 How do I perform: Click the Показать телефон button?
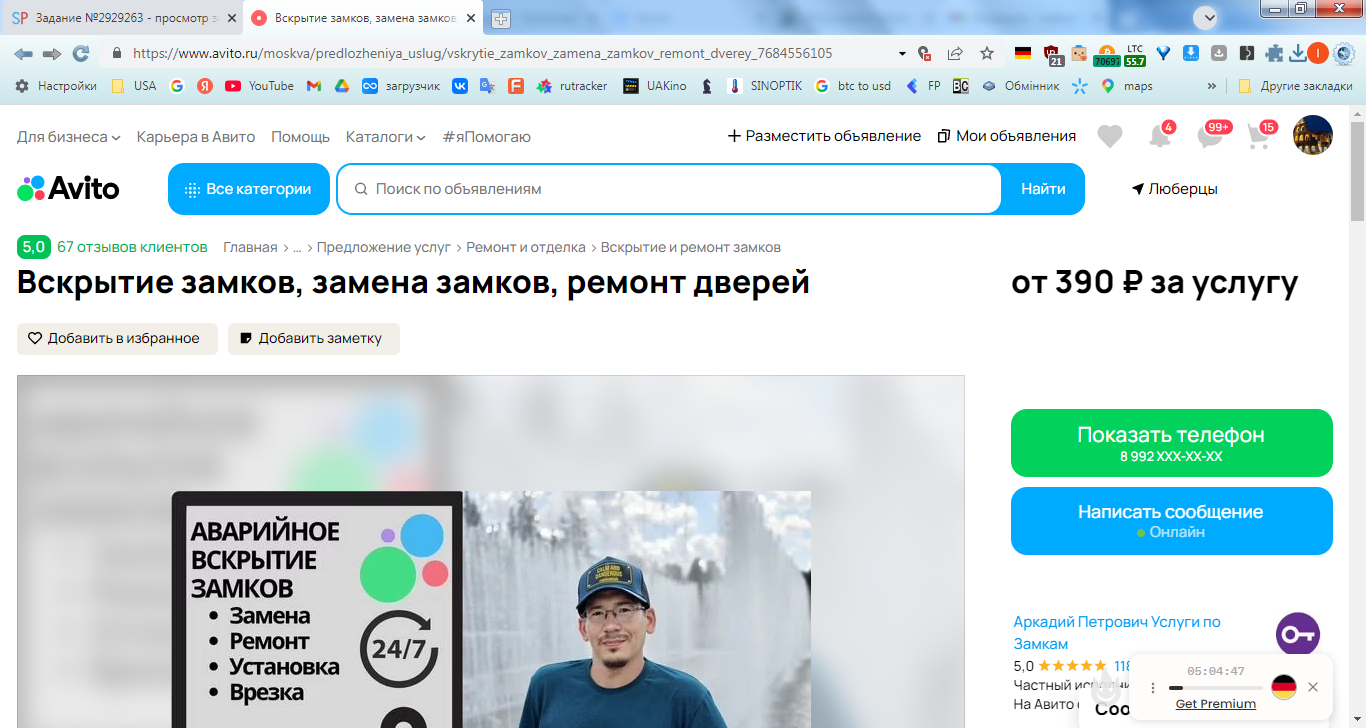coord(1171,443)
